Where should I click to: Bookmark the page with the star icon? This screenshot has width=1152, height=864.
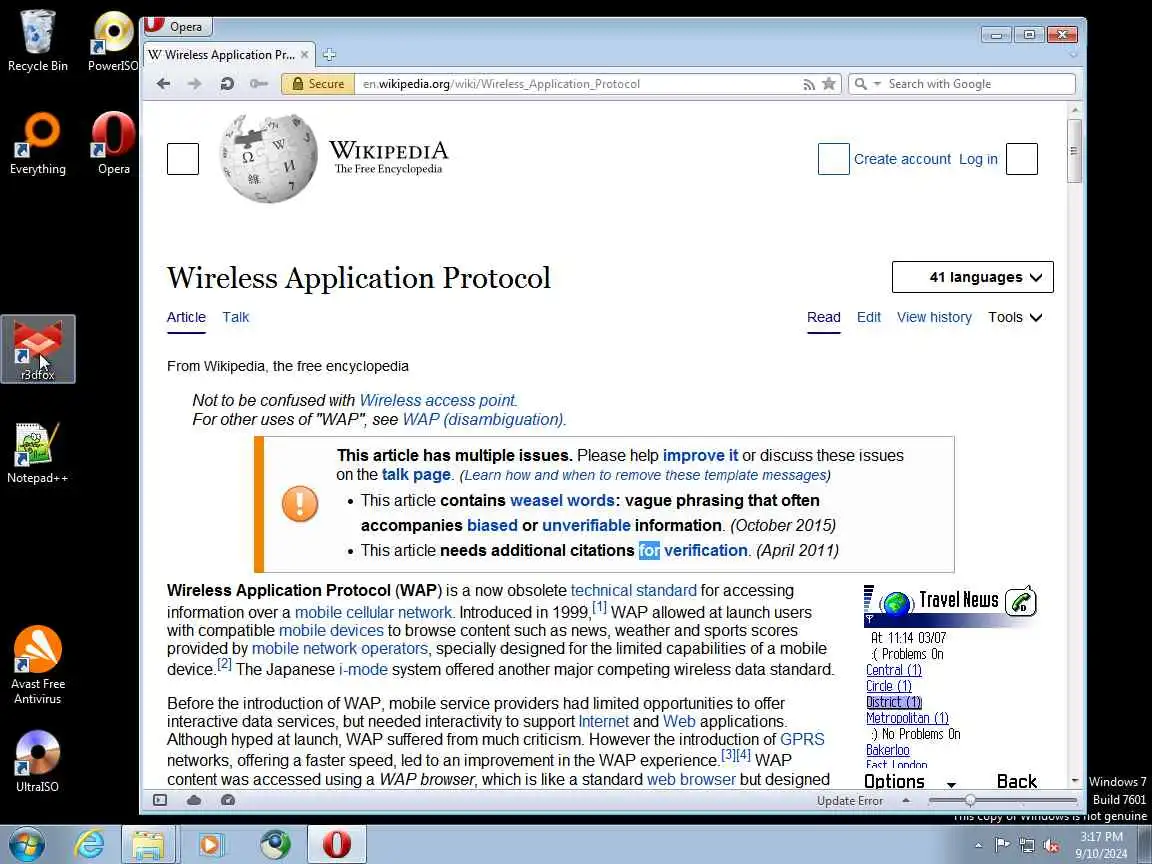829,84
